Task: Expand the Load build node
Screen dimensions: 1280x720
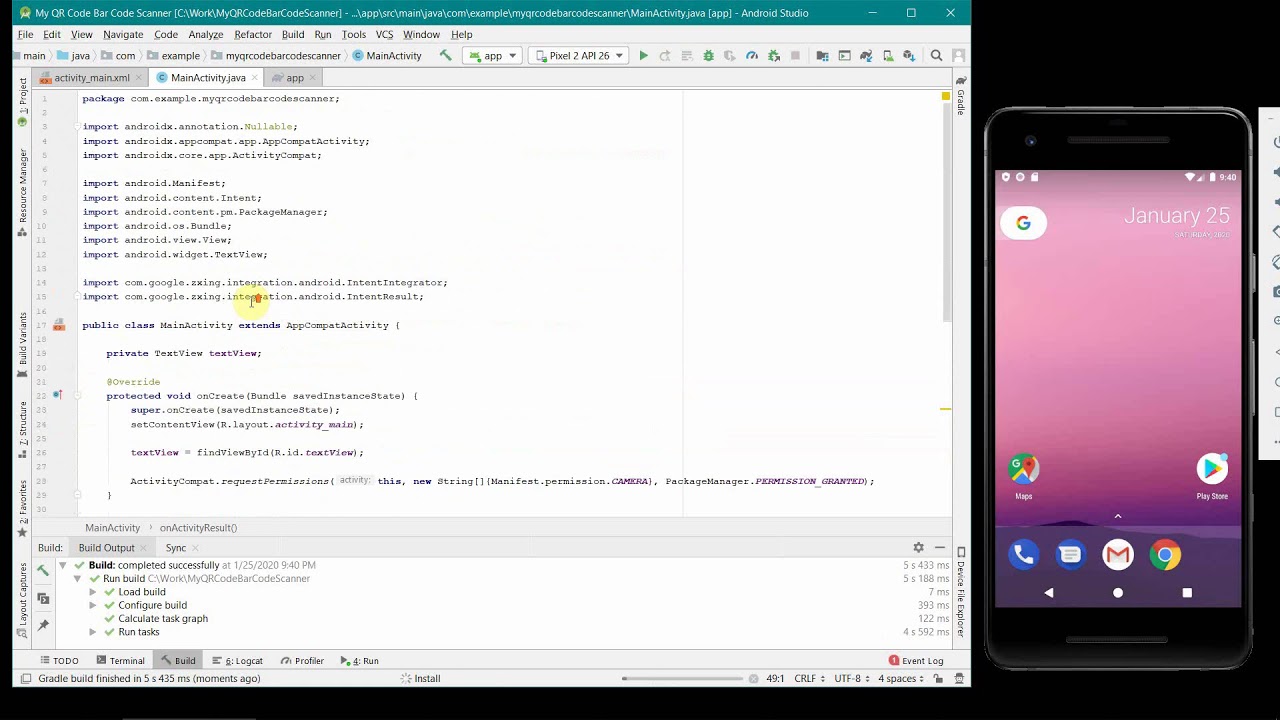Action: (x=93, y=592)
